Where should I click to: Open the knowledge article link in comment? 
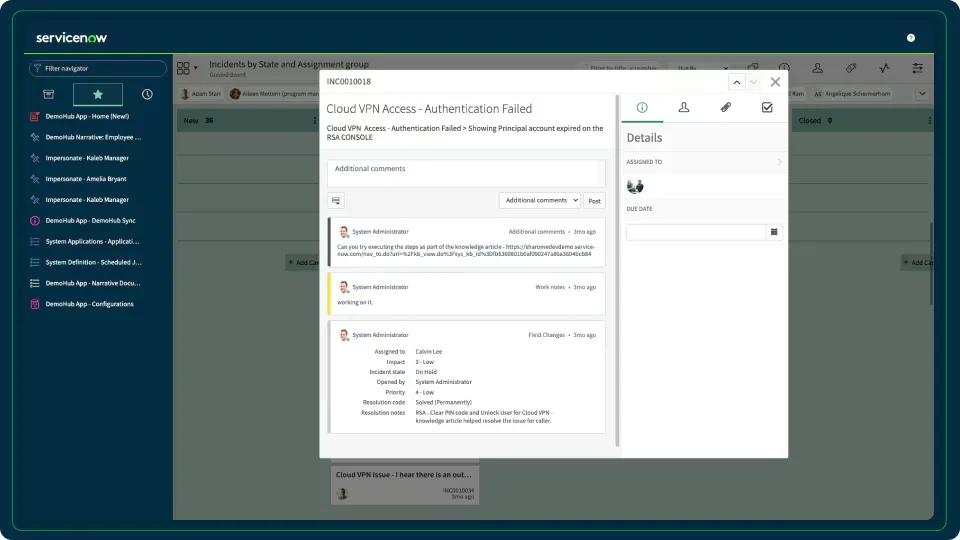465,250
